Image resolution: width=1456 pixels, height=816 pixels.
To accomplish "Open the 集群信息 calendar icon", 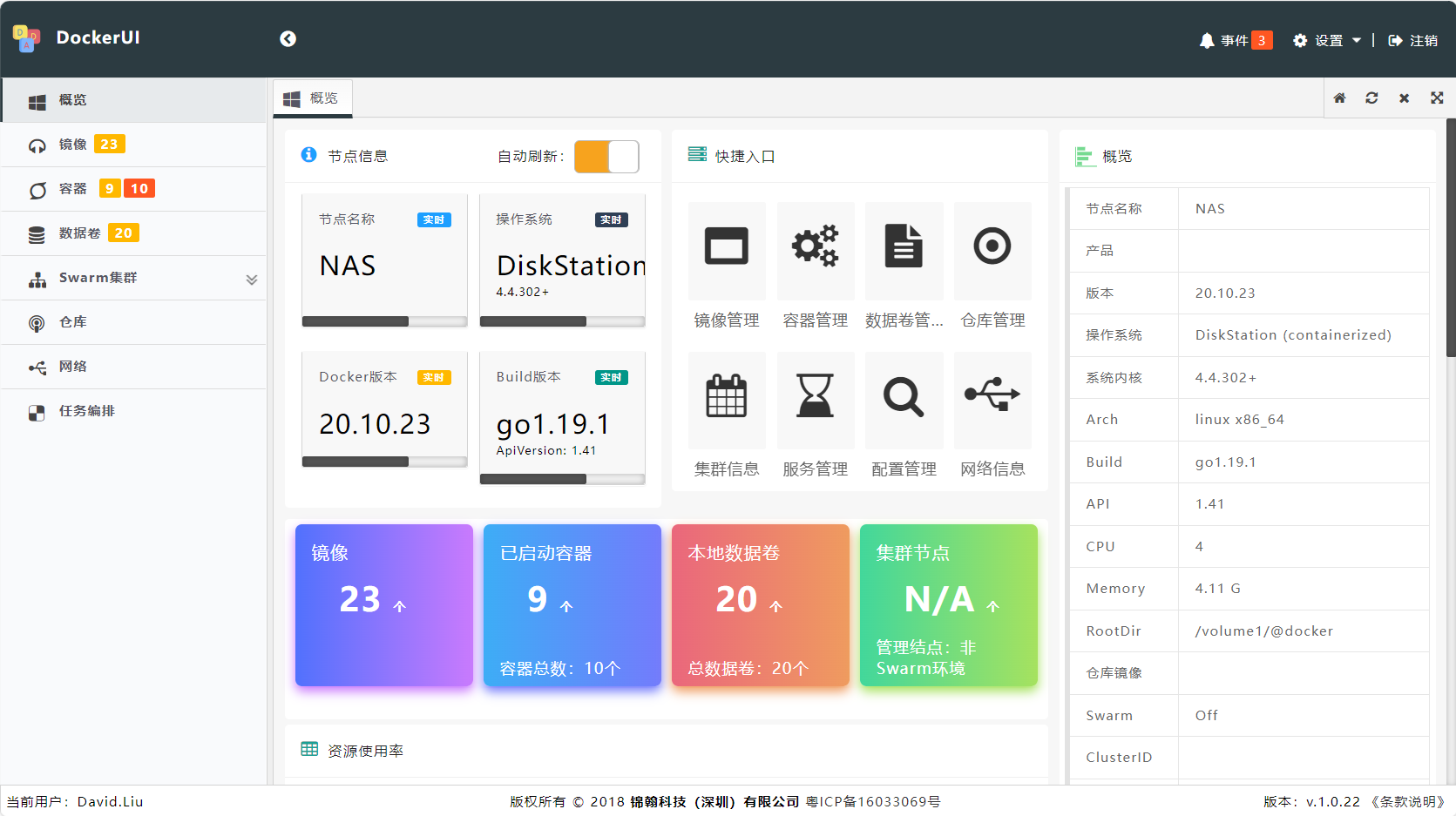I will coord(727,397).
